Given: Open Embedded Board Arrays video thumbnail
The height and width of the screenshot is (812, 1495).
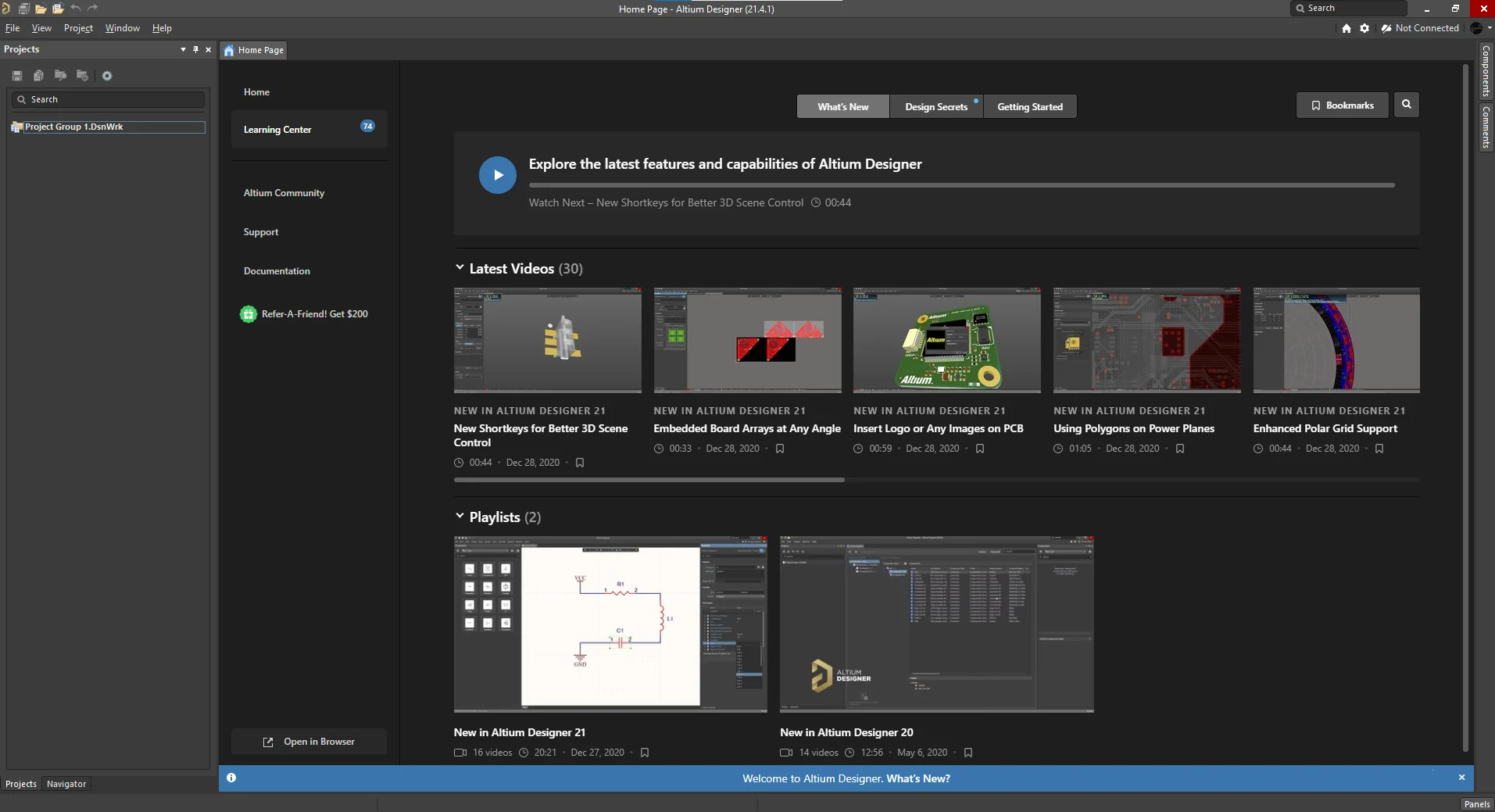Looking at the screenshot, I should pos(747,340).
